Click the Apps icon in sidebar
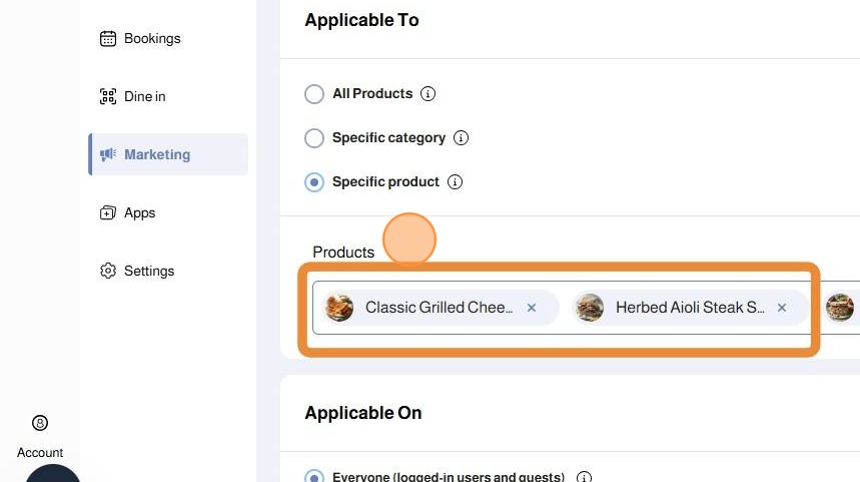 coord(108,213)
